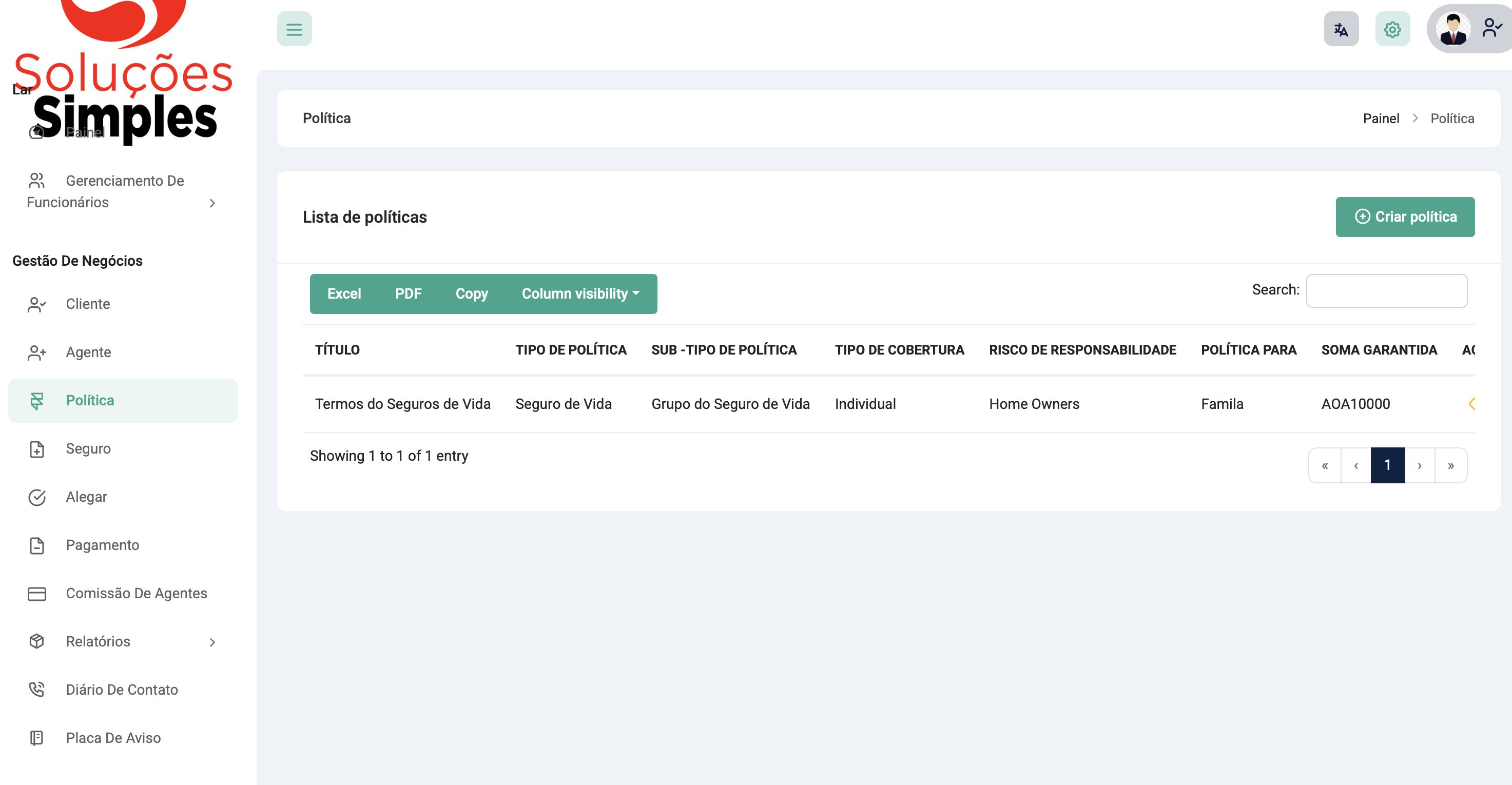Screen dimensions: 1512x785
Task: Click Criar política button
Action: pos(1405,217)
